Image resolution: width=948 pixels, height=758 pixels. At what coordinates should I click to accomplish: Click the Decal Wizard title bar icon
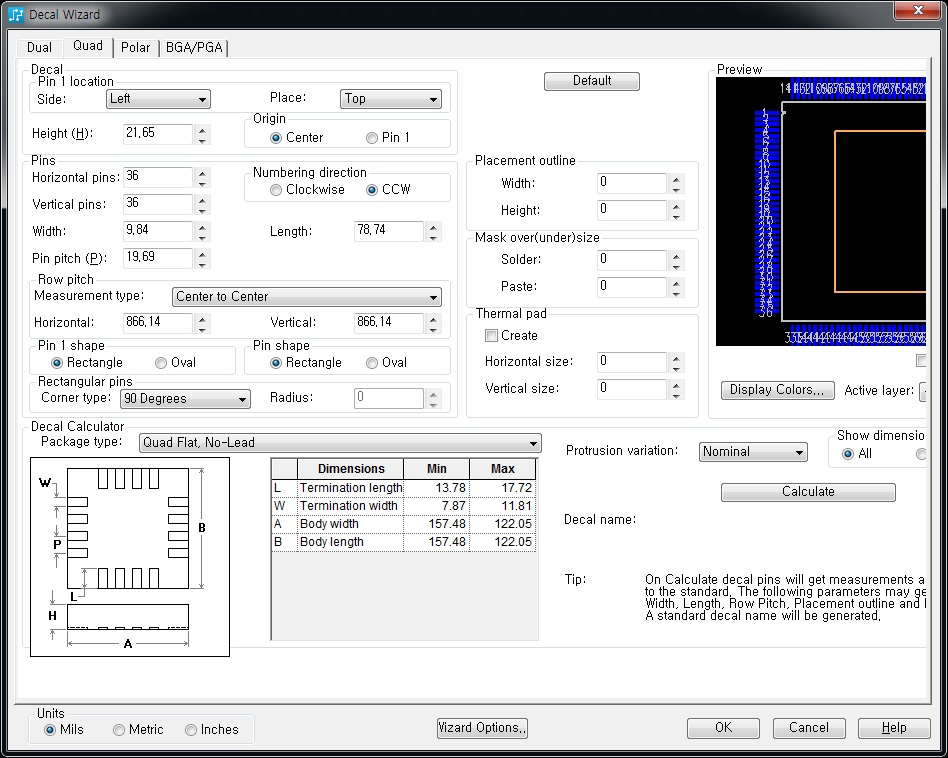[x=15, y=14]
